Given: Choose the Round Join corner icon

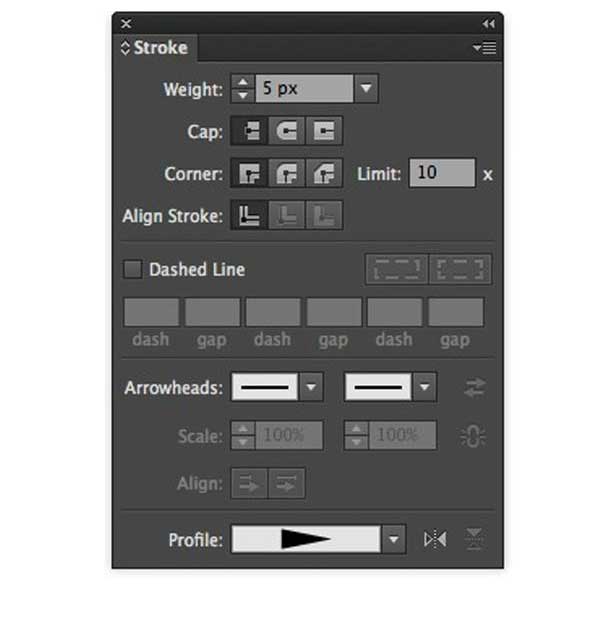Looking at the screenshot, I should pos(287,174).
